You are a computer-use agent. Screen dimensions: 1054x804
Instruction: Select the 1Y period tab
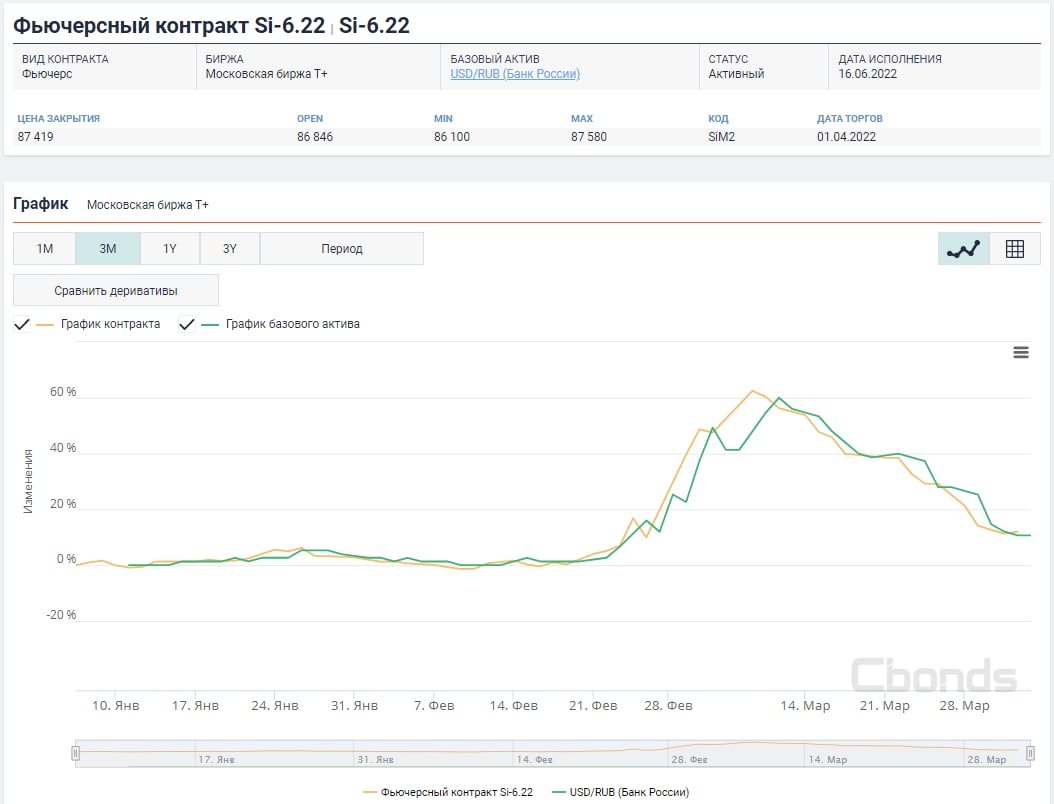coord(169,249)
